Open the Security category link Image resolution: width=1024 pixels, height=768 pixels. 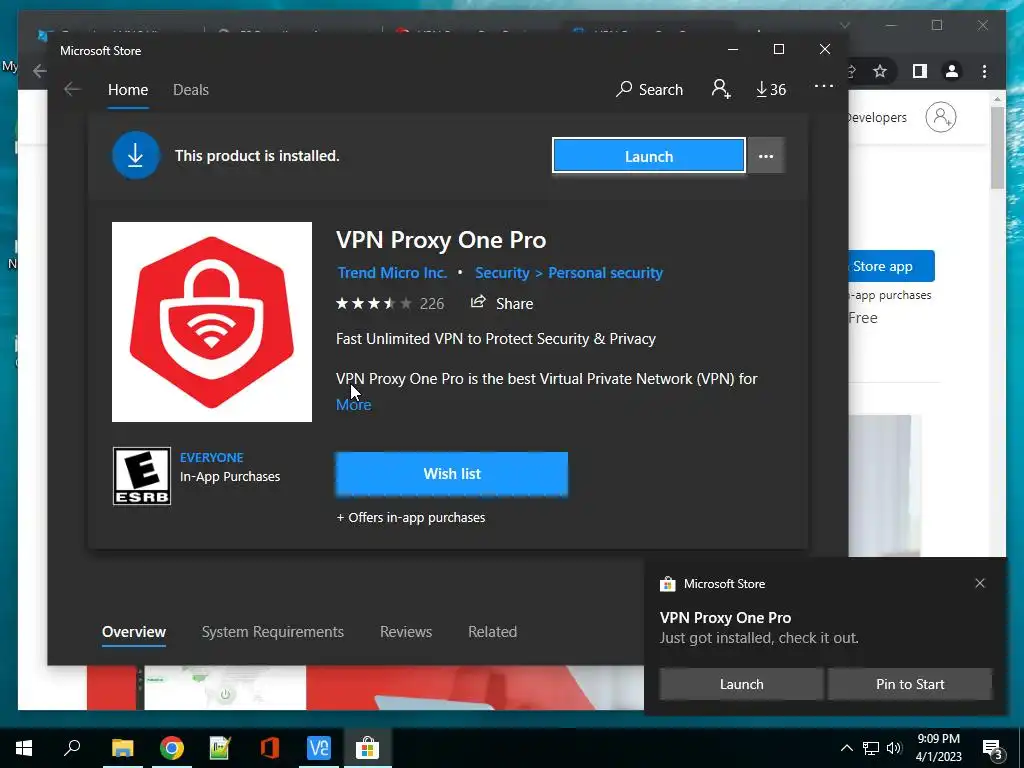502,273
